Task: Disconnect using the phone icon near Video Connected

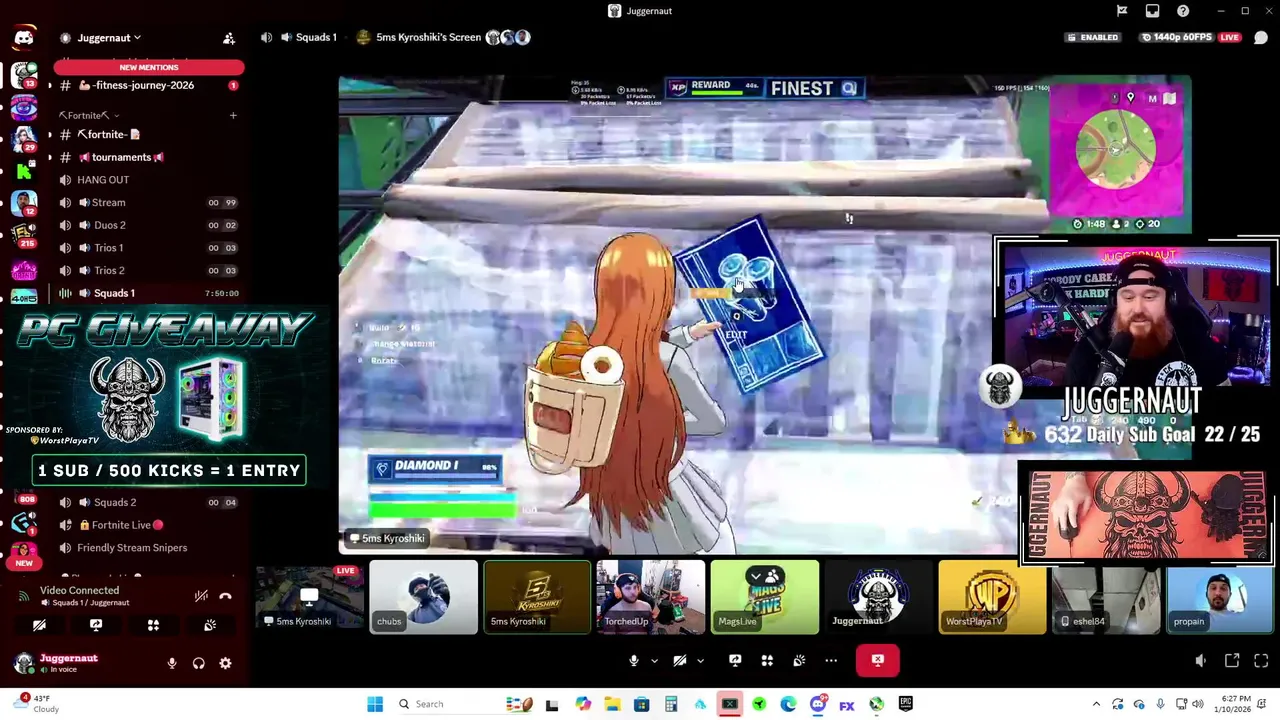Action: (225, 596)
